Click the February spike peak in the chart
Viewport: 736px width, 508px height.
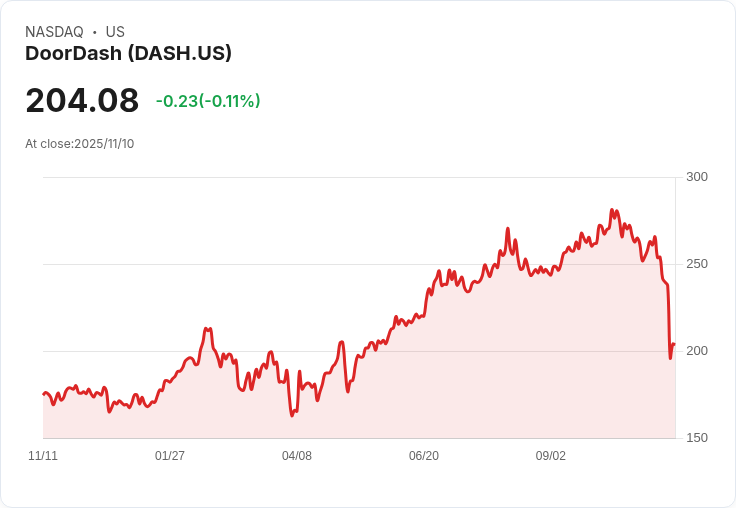(x=206, y=329)
